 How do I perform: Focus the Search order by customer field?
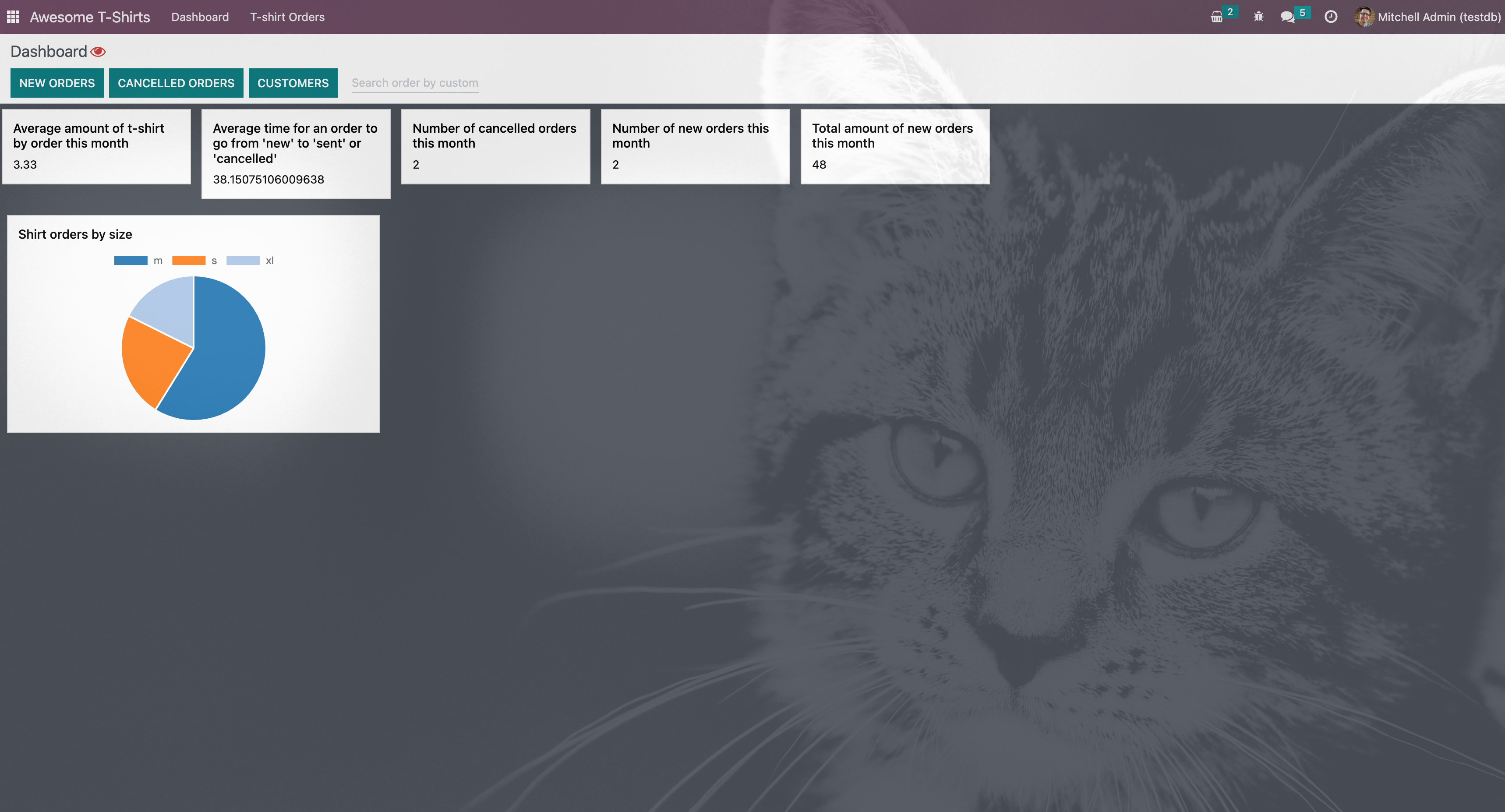click(415, 83)
